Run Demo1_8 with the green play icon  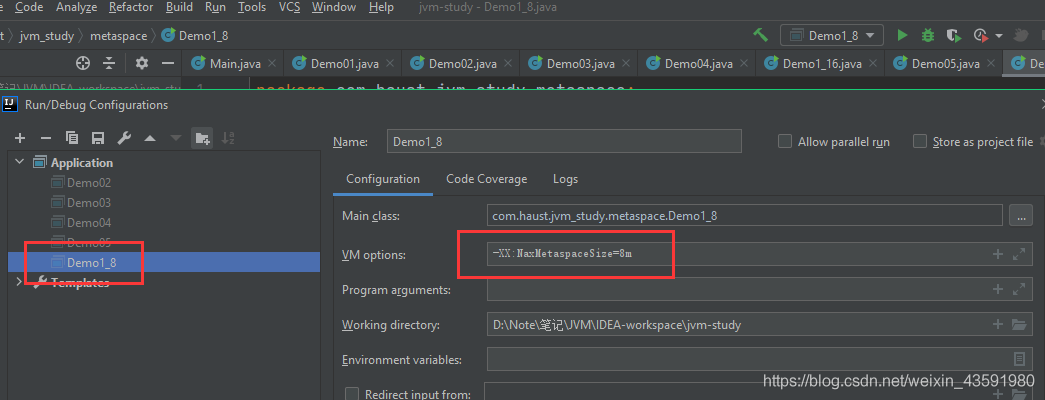(902, 35)
